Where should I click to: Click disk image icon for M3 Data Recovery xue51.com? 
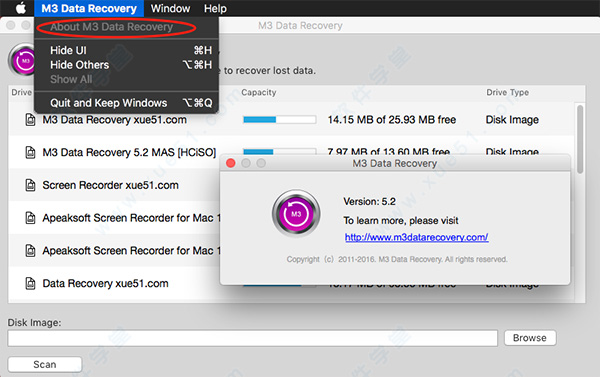(30, 120)
